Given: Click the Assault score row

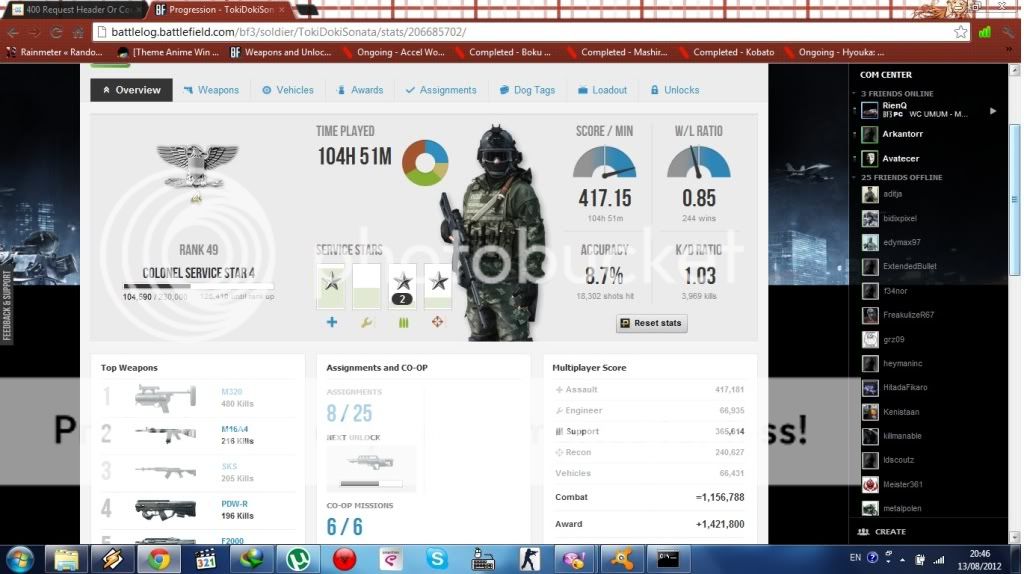Looking at the screenshot, I should [649, 390].
